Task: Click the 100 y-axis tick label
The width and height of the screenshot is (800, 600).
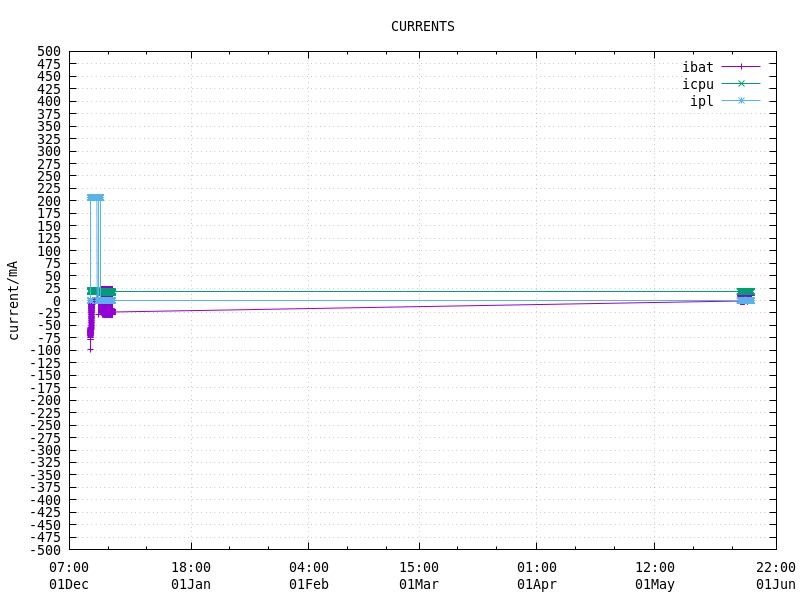Action: pos(49,251)
